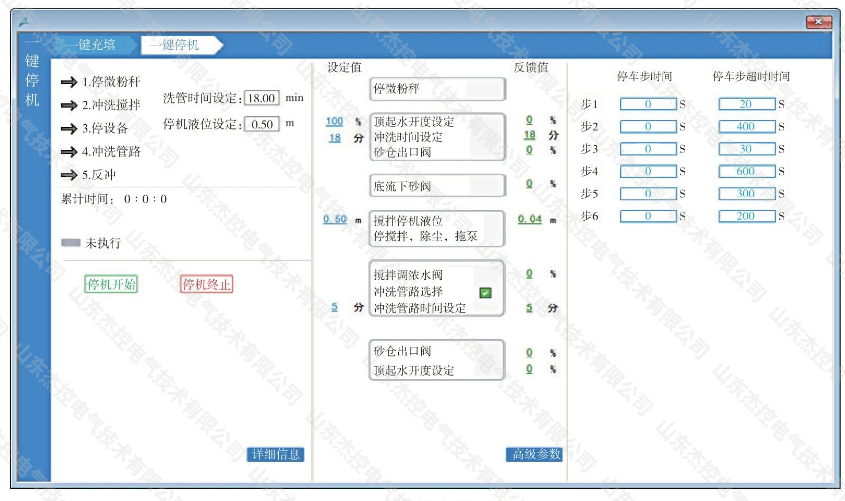Select the 一键停机 tab
Image resolution: width=845 pixels, height=501 pixels.
point(176,45)
